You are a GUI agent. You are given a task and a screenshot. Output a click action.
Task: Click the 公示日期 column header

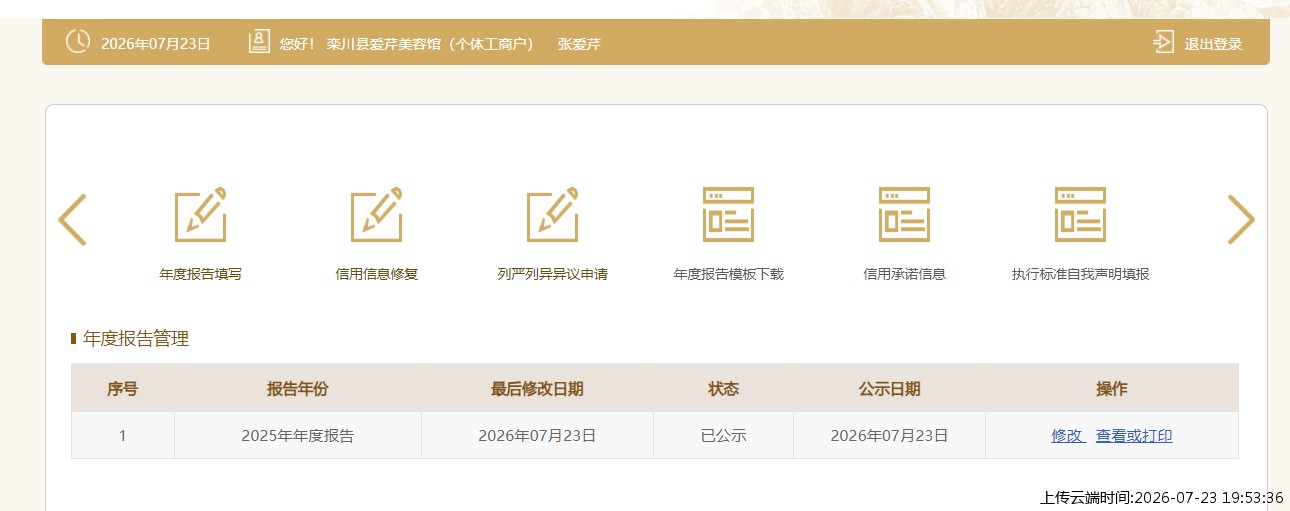(889, 388)
